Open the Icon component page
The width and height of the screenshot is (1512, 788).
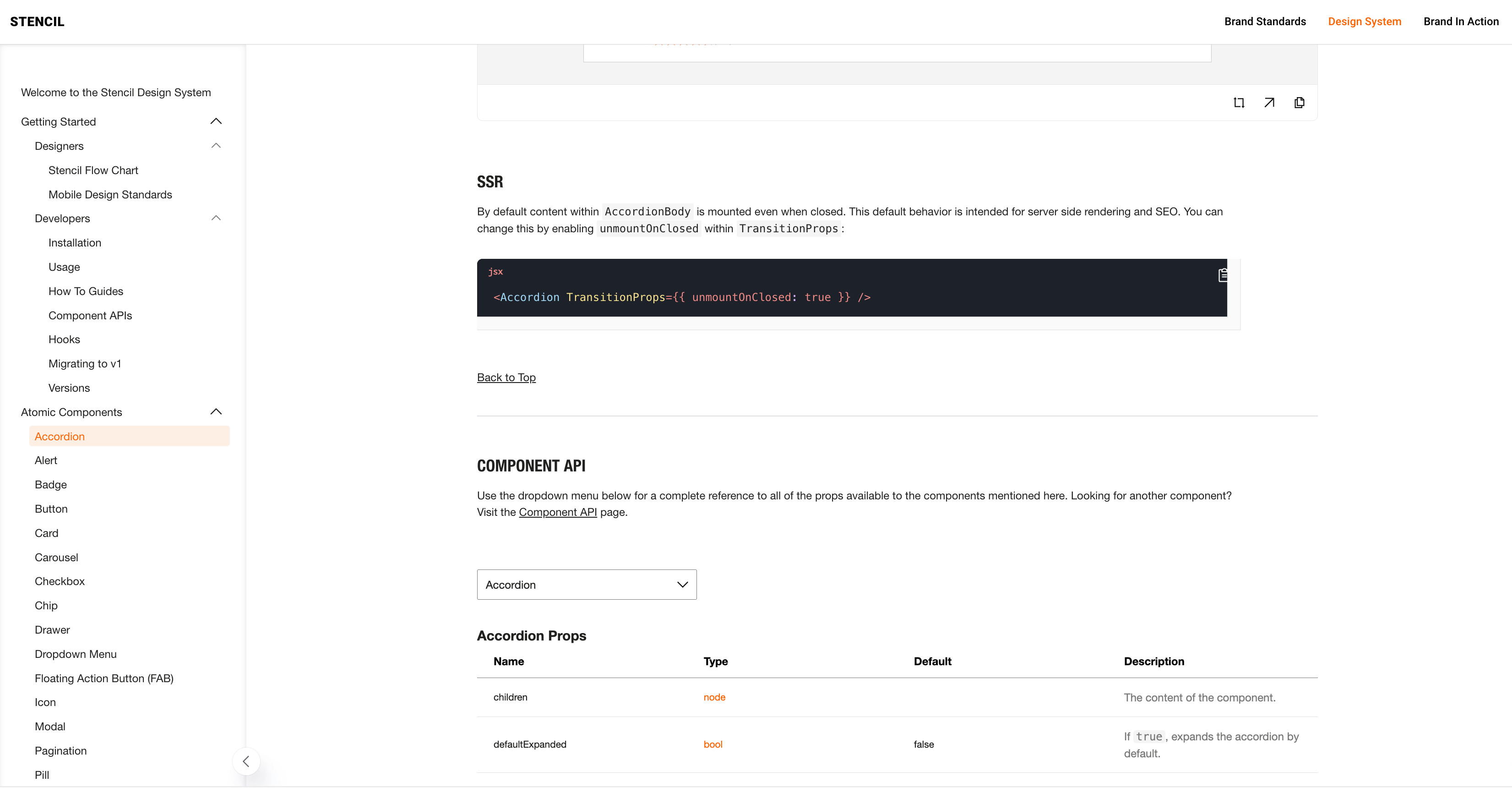tap(45, 702)
